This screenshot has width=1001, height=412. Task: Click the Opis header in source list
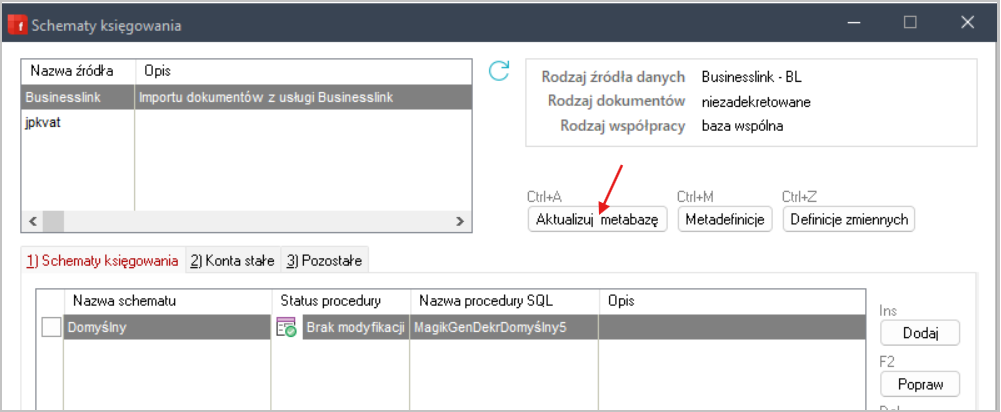coord(303,71)
